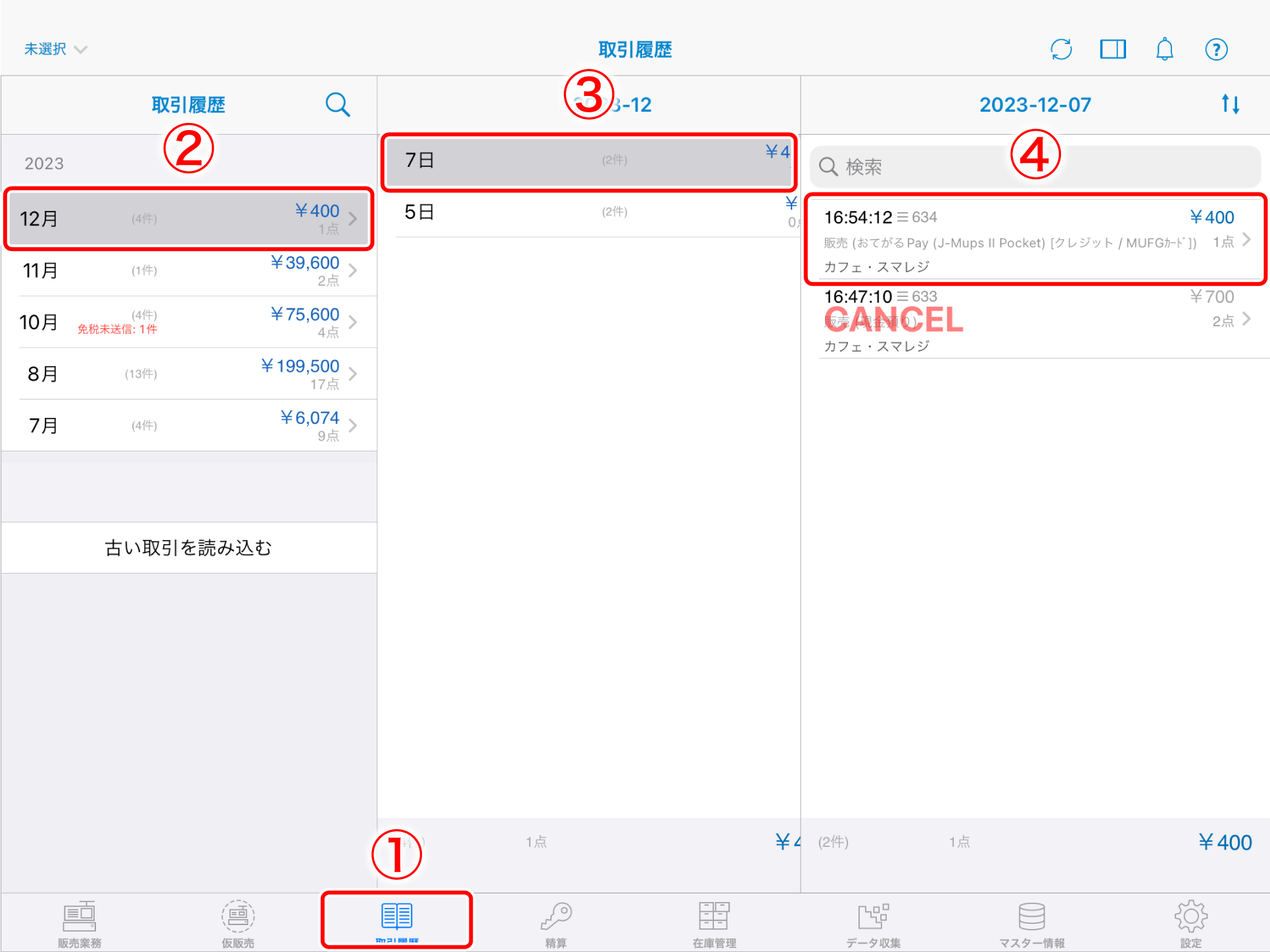Open the 16:54:12 transaction 634
The height and width of the screenshot is (952, 1270).
1035,240
